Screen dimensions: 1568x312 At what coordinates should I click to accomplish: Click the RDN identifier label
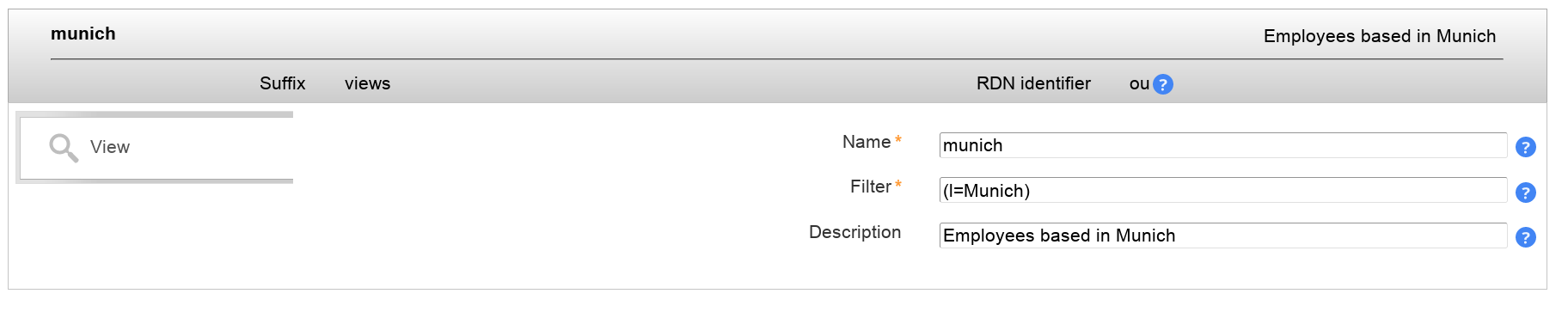[x=1033, y=83]
